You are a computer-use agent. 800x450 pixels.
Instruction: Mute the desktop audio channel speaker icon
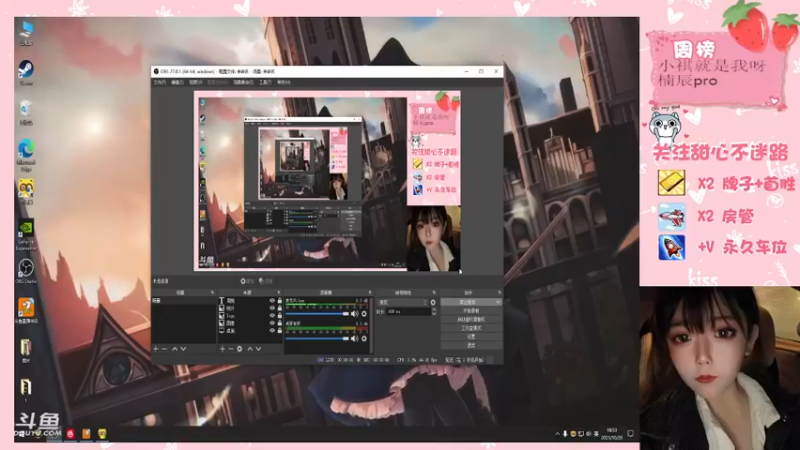[x=355, y=339]
